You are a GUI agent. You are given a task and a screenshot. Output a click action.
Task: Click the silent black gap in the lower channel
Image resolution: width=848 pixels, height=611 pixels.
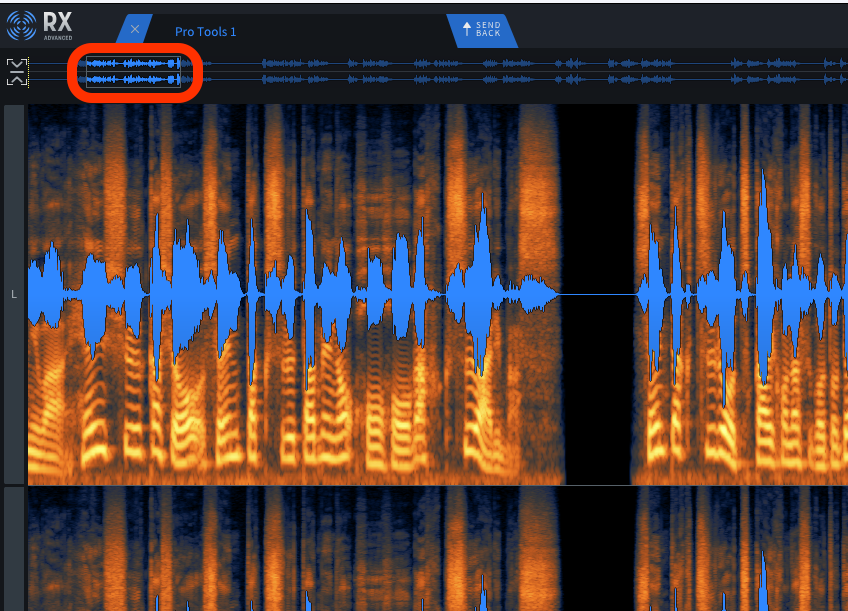(596, 548)
